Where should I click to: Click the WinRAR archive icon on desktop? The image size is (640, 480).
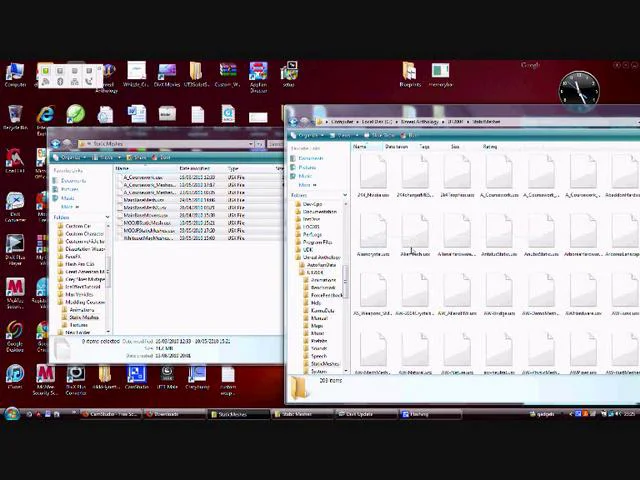coord(227,75)
